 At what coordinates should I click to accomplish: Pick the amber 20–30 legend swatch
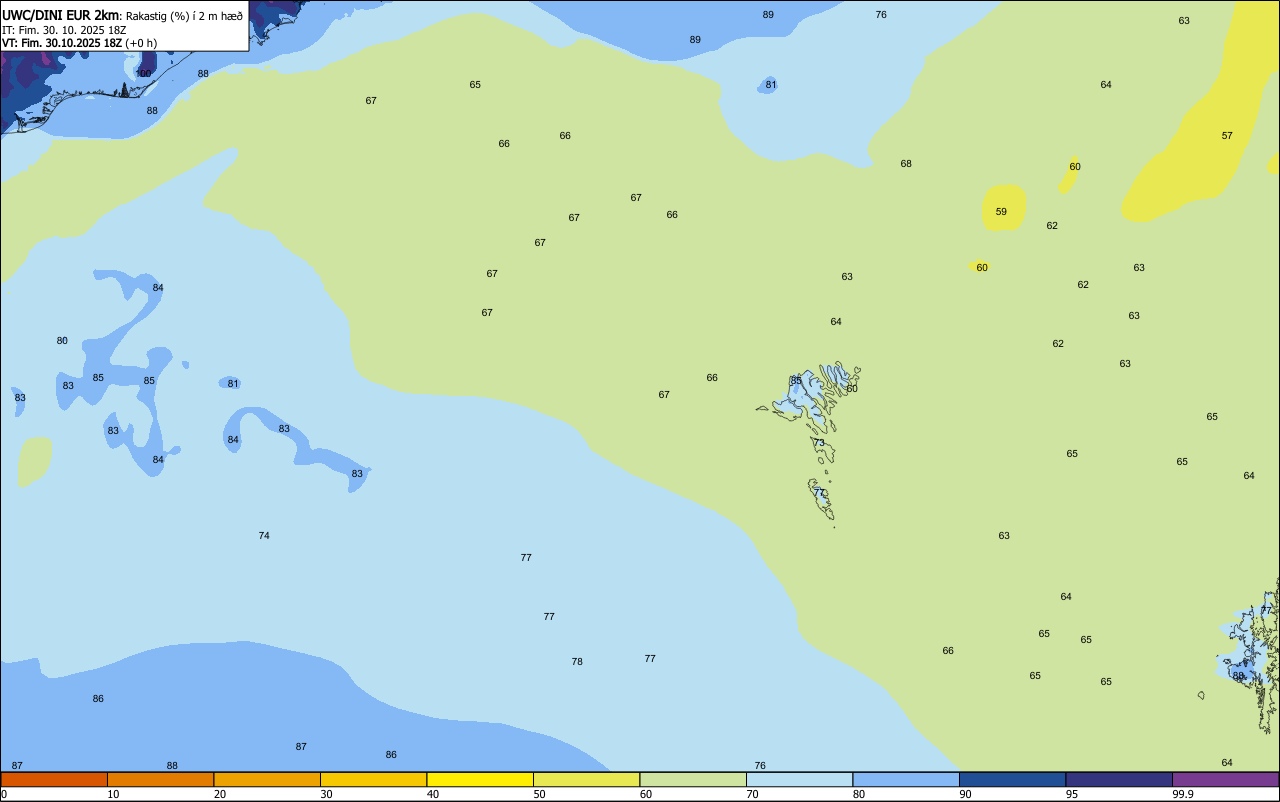tap(267, 779)
